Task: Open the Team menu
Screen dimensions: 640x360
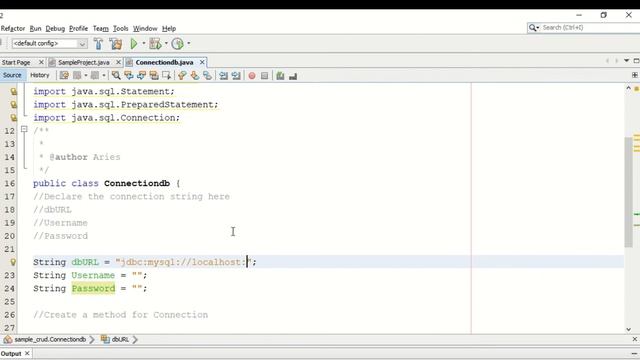Action: [x=101, y=29]
